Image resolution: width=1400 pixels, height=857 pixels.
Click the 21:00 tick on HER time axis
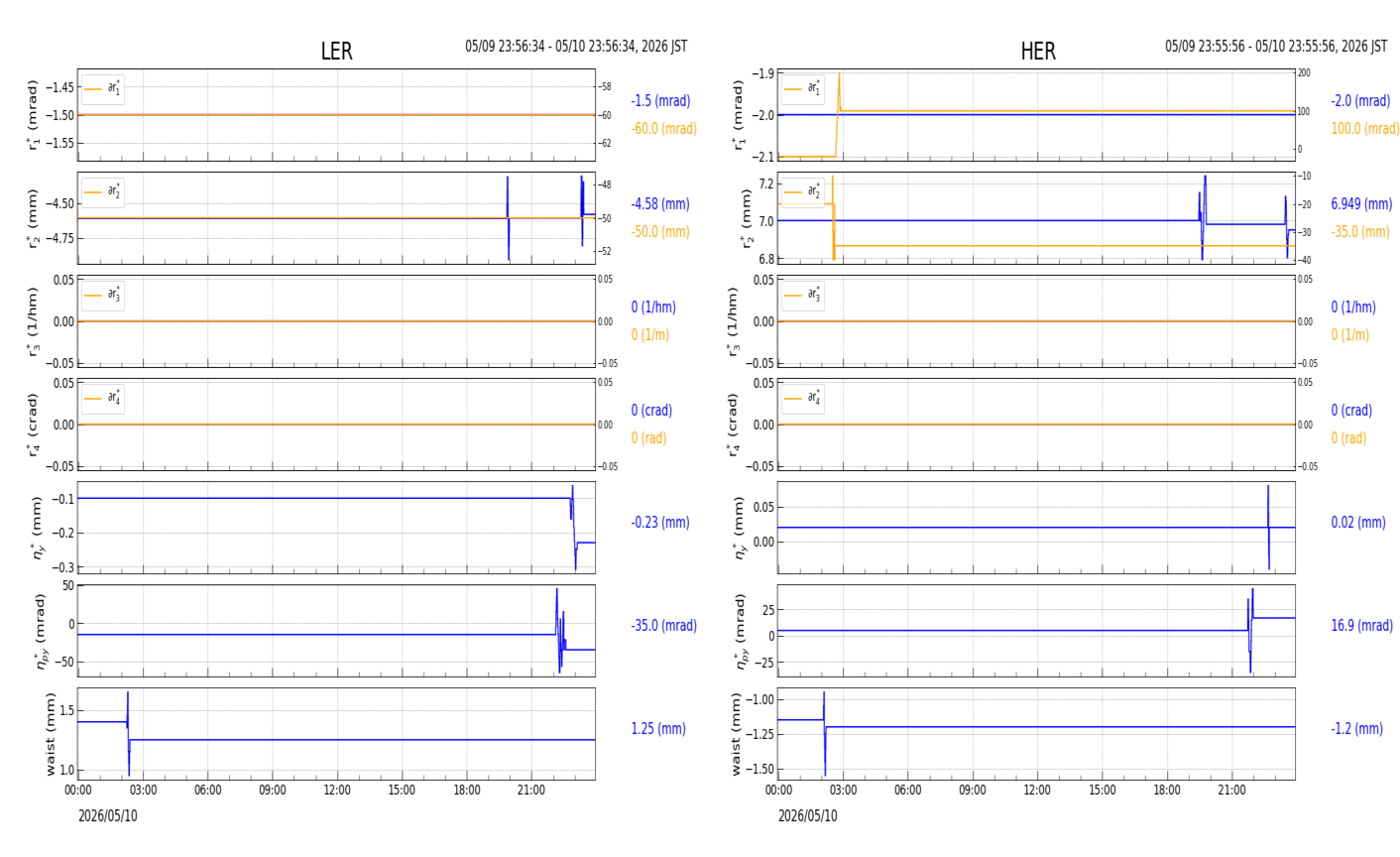click(1231, 791)
